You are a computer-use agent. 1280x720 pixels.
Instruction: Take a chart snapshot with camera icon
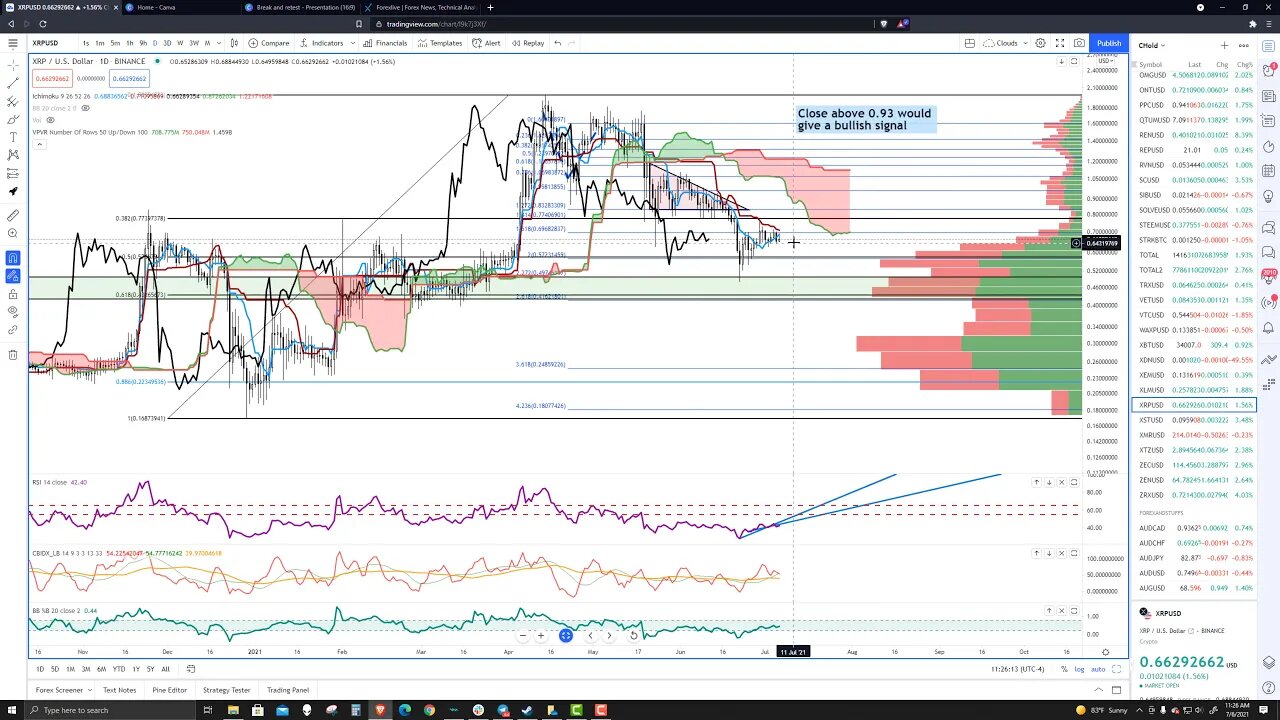(x=1079, y=43)
